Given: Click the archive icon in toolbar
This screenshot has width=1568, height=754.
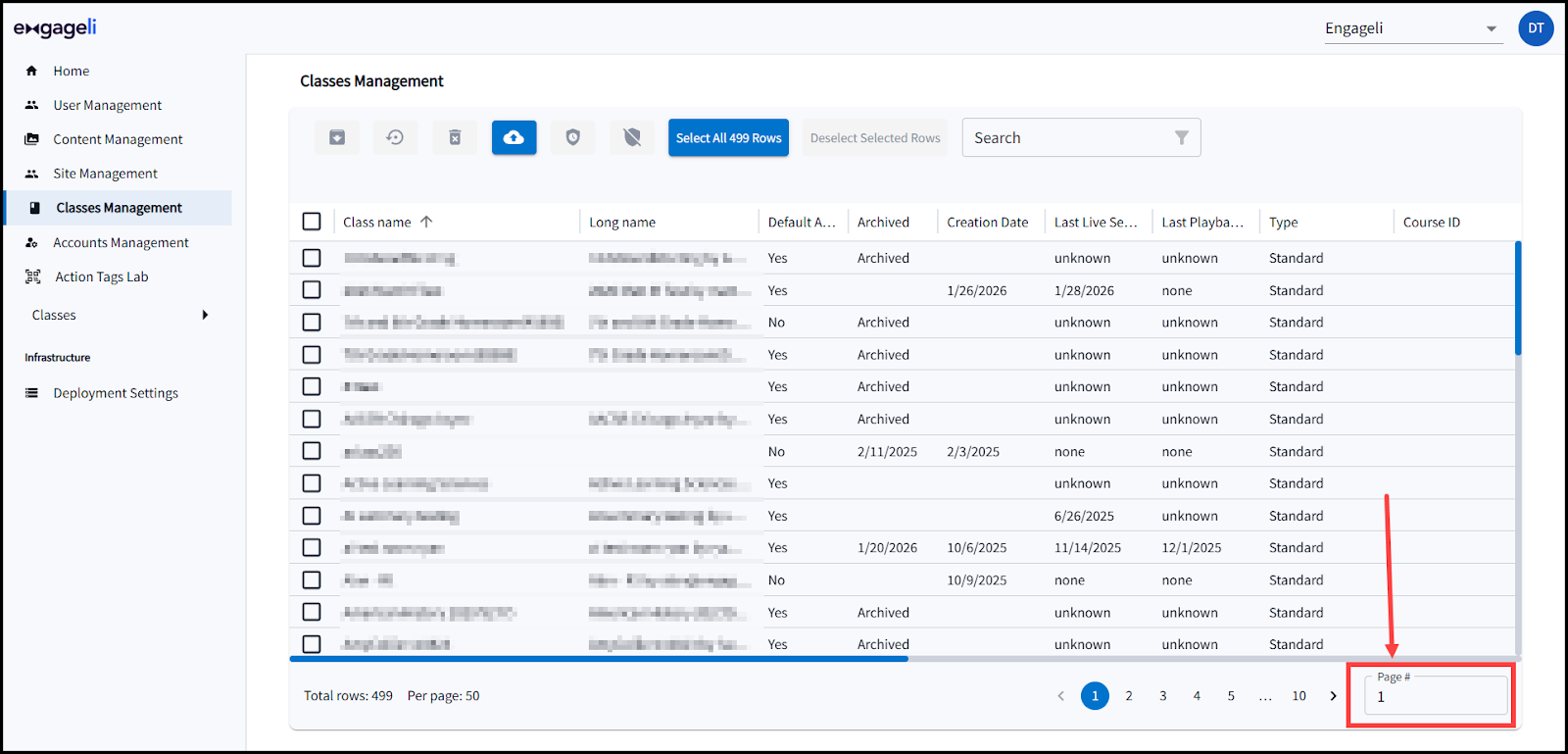Looking at the screenshot, I should click(337, 138).
